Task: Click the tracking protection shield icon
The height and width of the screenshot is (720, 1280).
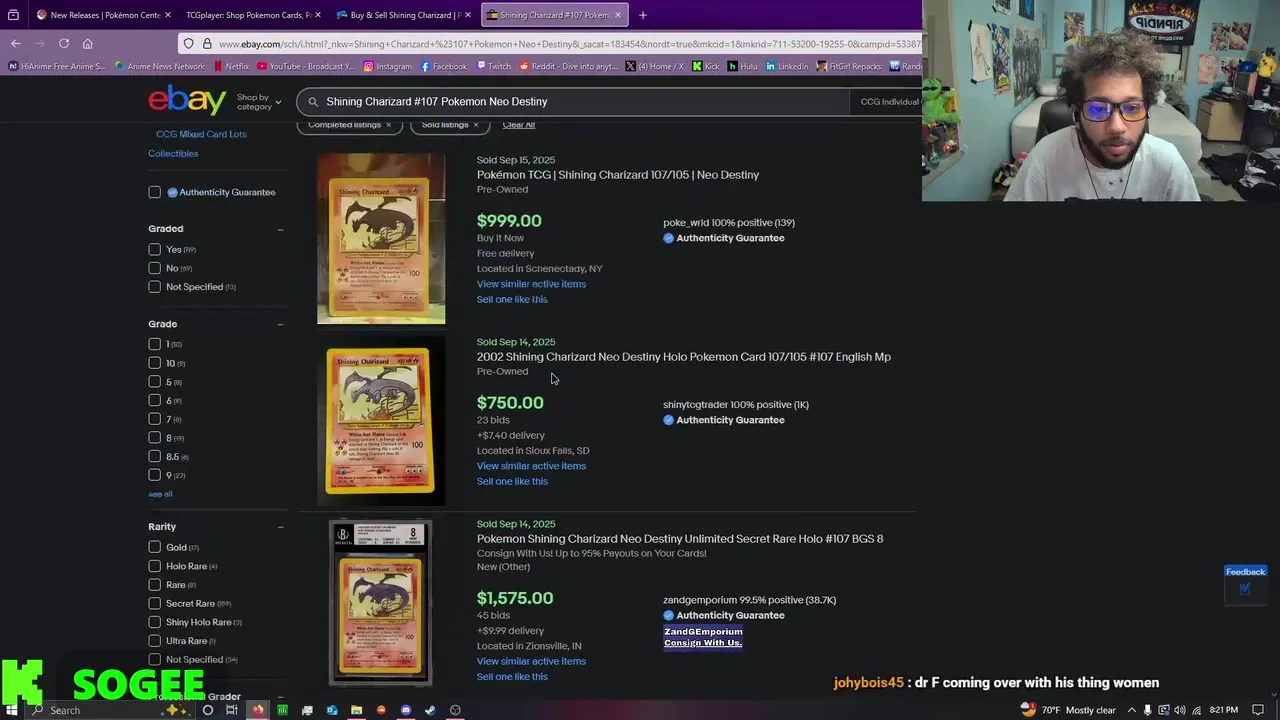Action: (188, 44)
